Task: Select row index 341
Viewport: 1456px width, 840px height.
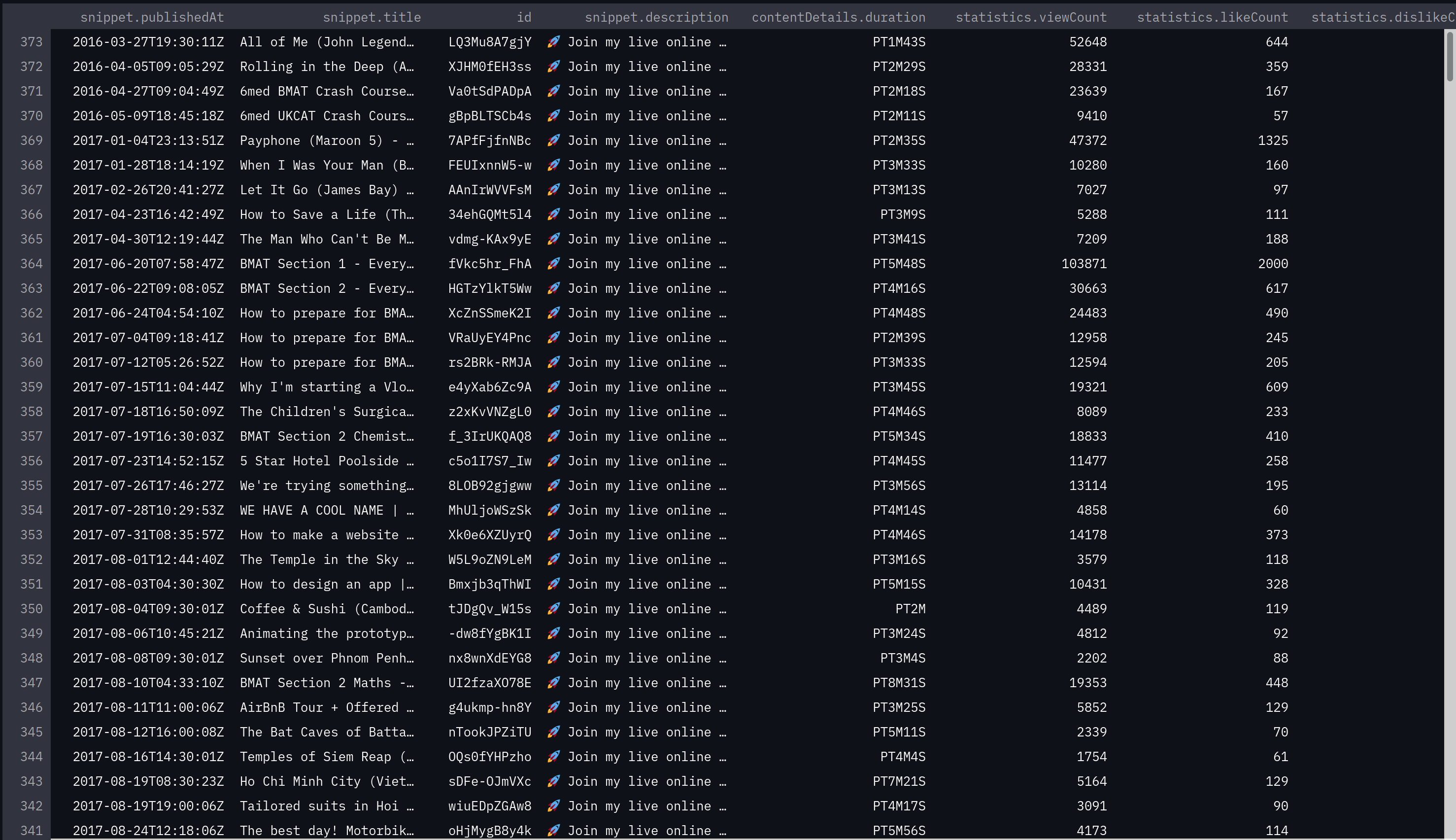Action: point(31,830)
